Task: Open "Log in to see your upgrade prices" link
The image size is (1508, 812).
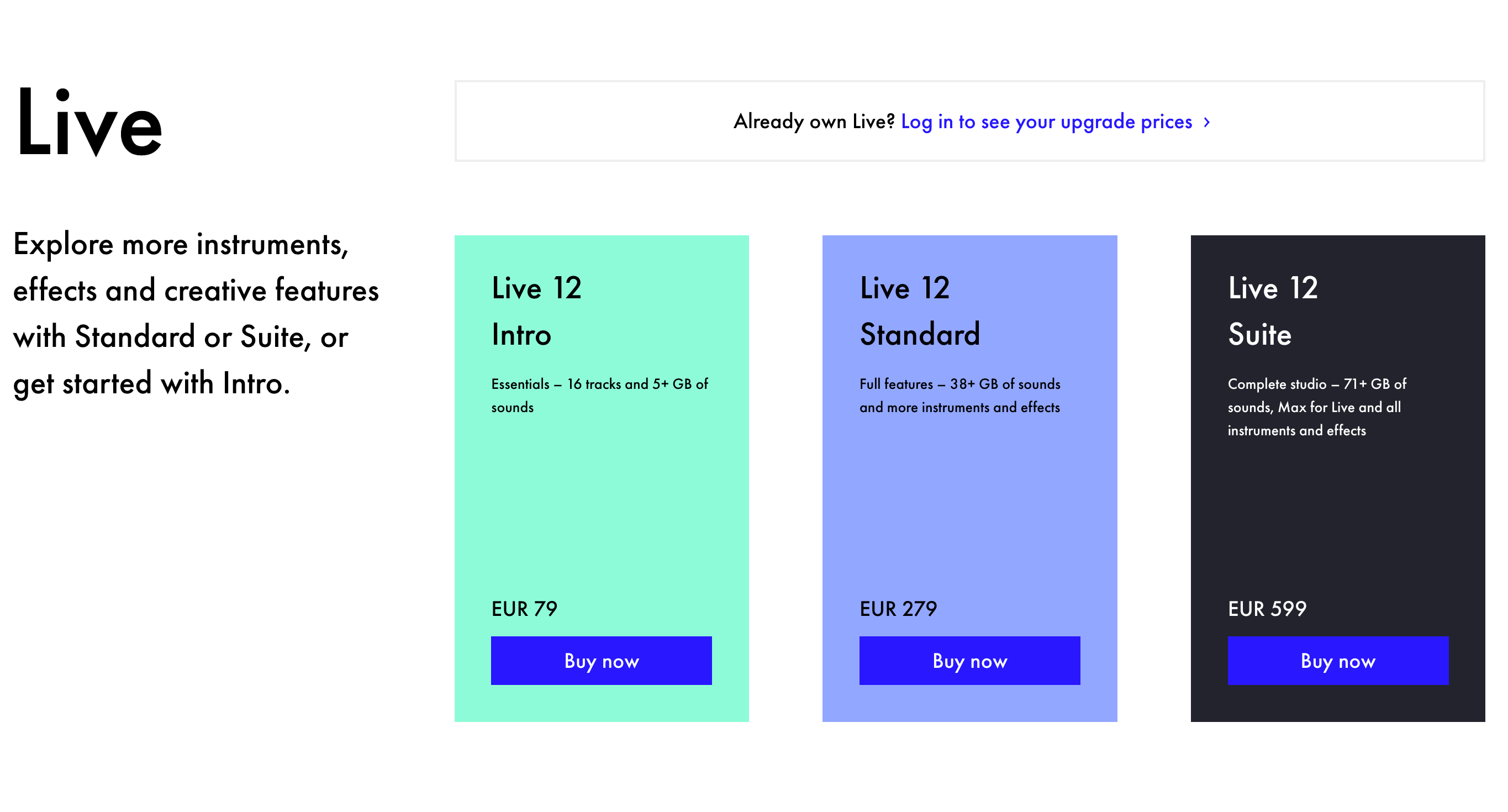Action: (1046, 122)
